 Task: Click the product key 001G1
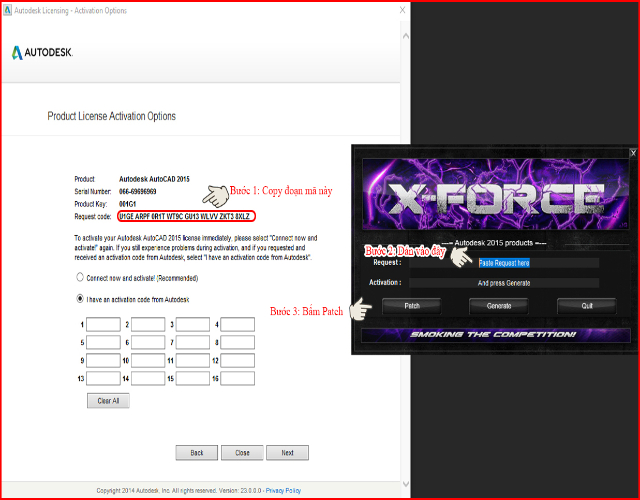pyautogui.click(x=127, y=204)
